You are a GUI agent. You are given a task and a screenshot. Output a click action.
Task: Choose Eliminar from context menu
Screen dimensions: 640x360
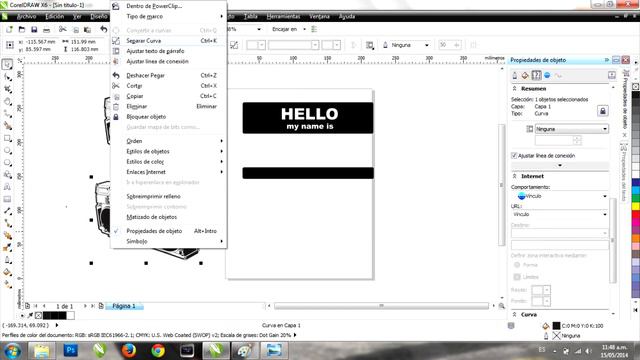click(169, 107)
